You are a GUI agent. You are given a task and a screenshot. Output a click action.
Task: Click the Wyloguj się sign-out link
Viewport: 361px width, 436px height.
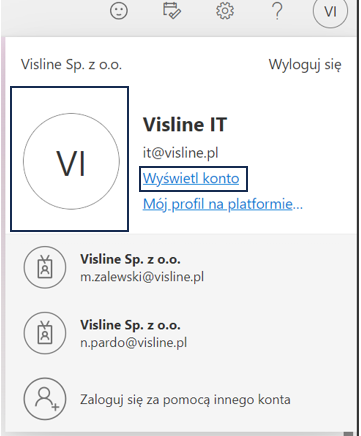pyautogui.click(x=305, y=64)
